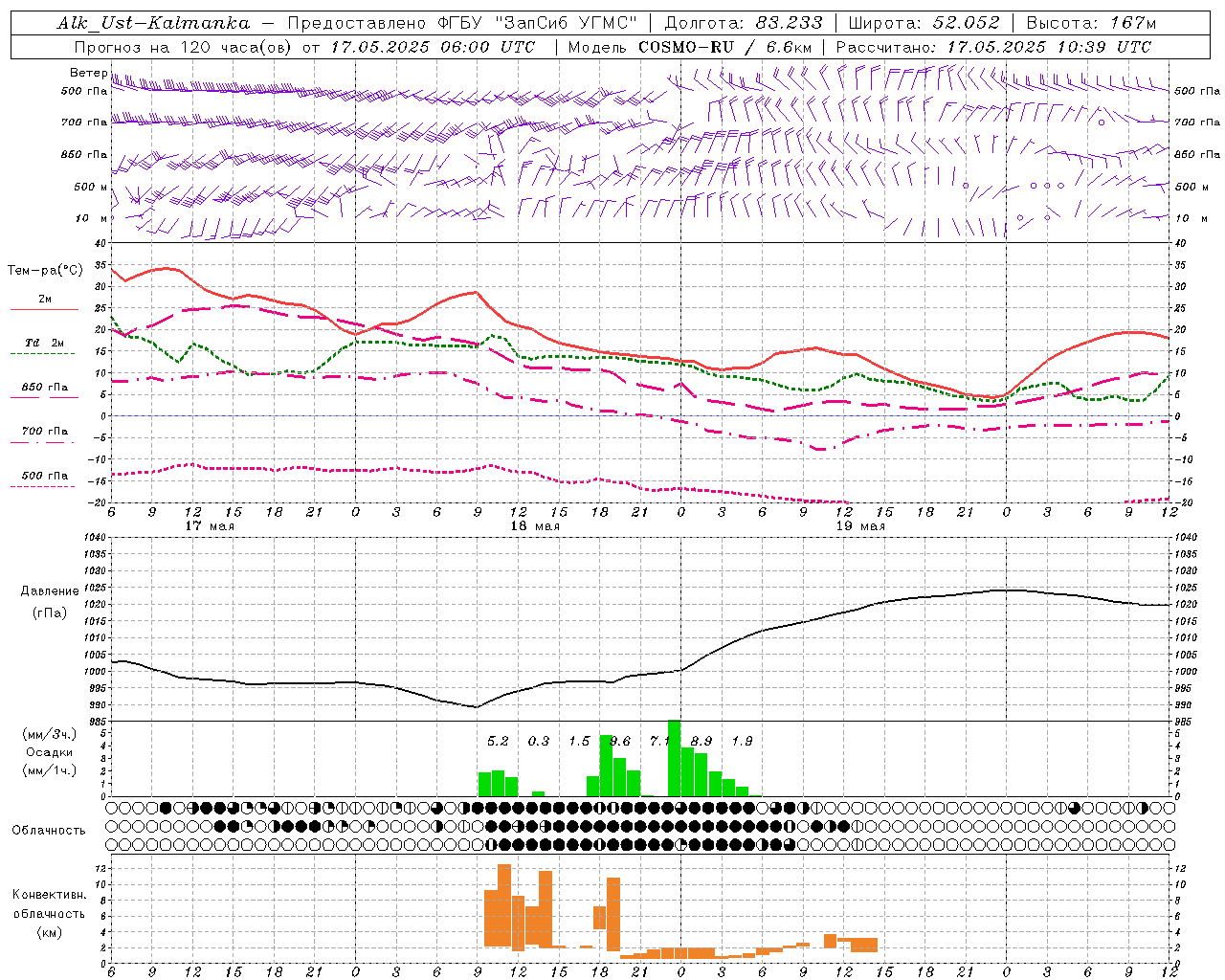This screenshot has width=1225, height=980.
Task: Click the calculation time Рассчитано: 17.05.2025 10:39 UTC
Action: click(993, 47)
